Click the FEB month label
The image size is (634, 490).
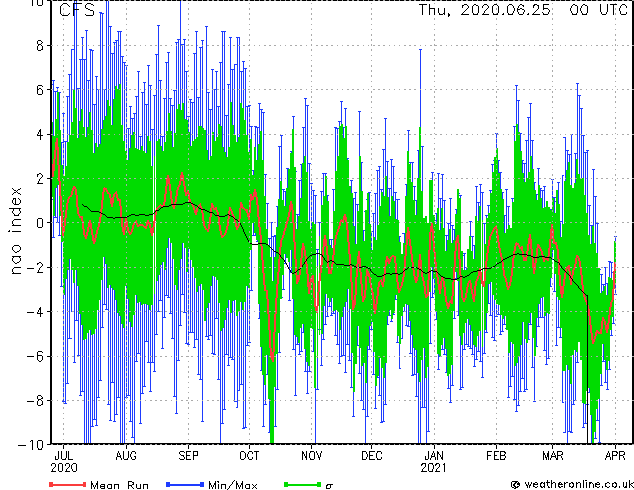point(496,456)
